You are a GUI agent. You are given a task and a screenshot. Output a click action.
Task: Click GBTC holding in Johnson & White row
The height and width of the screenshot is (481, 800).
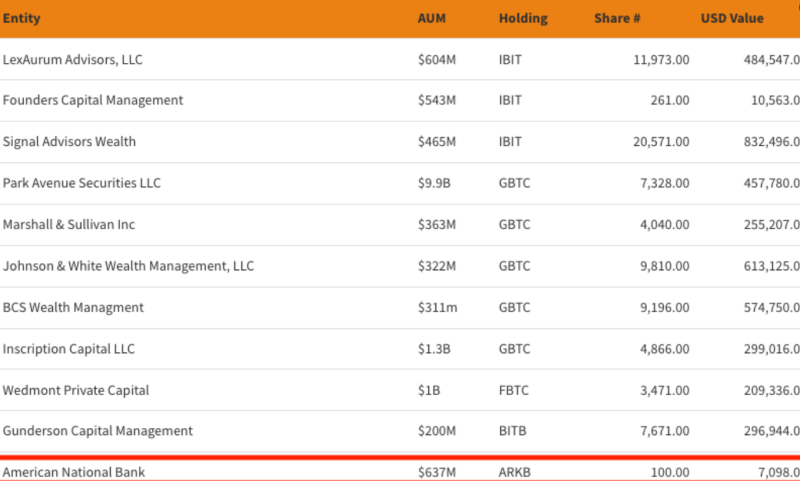coord(514,266)
